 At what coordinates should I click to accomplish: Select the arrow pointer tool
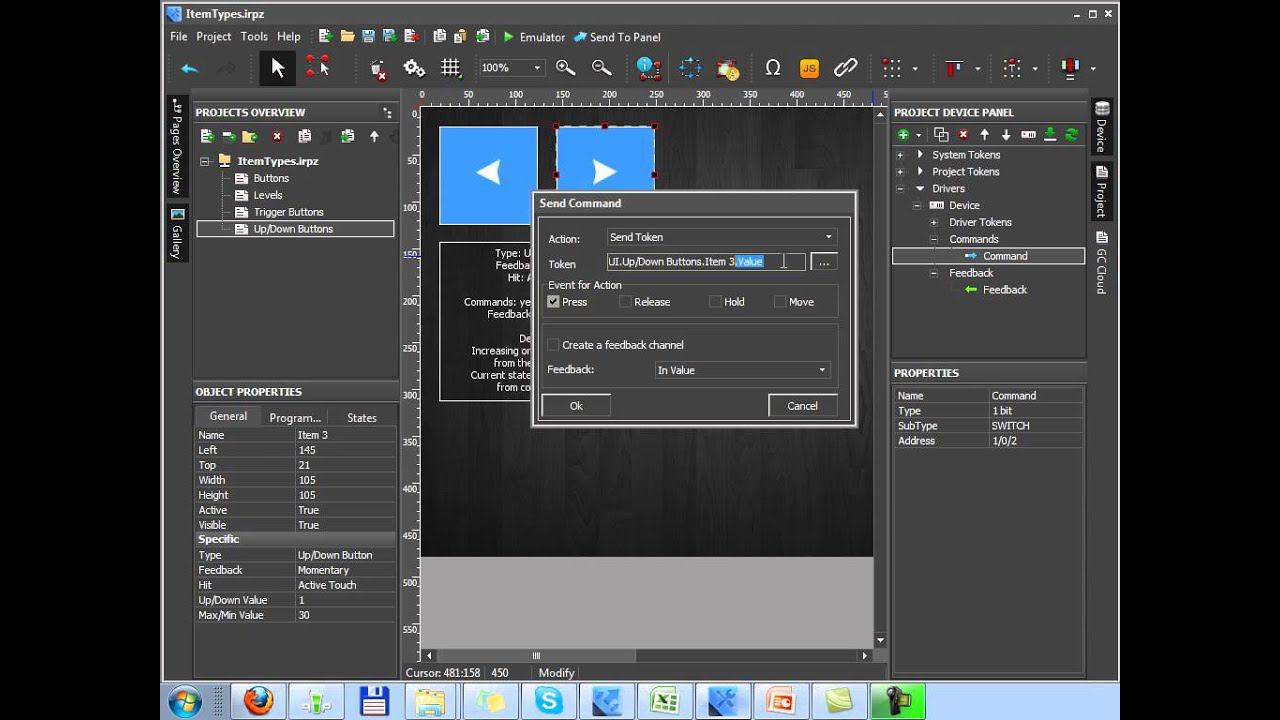[278, 68]
